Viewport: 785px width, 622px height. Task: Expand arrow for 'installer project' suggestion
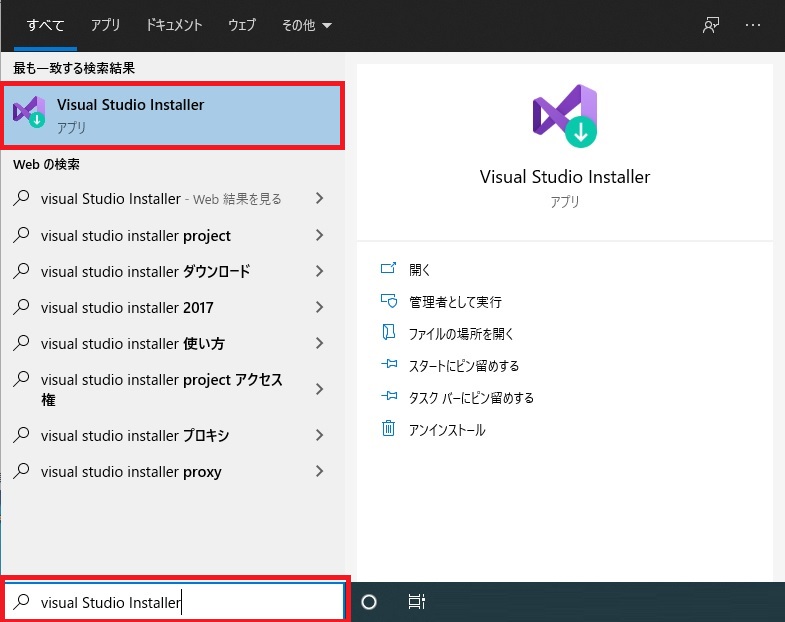[319, 235]
